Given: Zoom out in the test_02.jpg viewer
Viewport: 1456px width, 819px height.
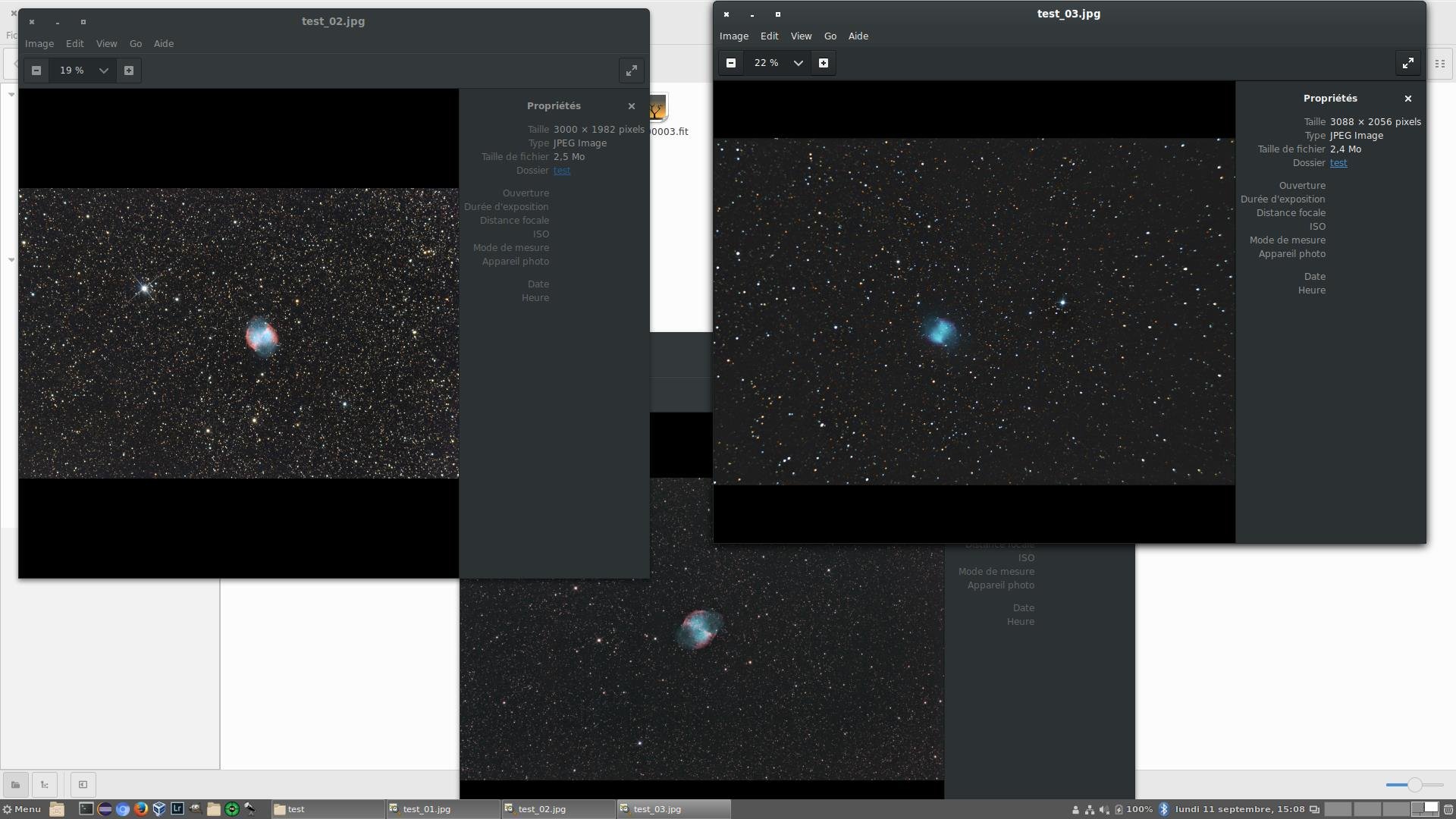Looking at the screenshot, I should point(36,71).
